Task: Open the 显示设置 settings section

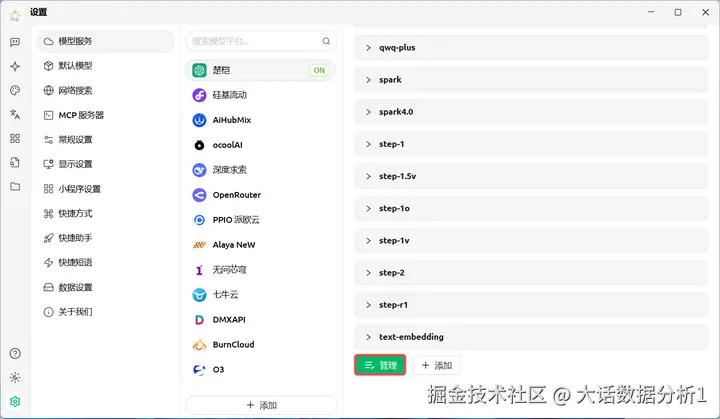Action: [x=105, y=164]
